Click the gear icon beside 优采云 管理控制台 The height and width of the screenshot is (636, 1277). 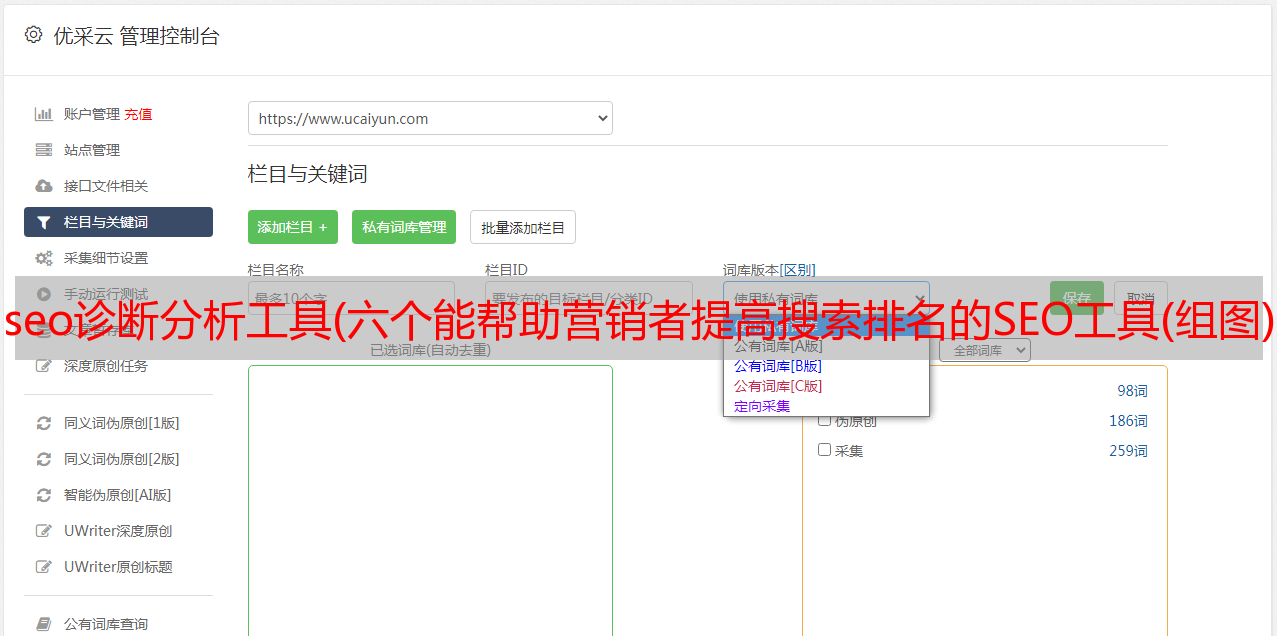[34, 35]
